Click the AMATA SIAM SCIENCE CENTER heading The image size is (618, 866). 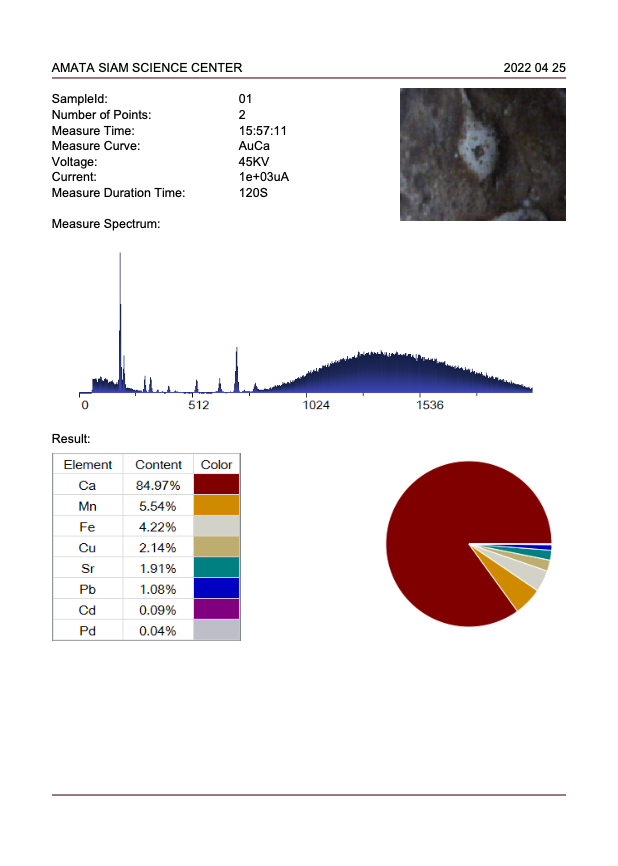pyautogui.click(x=146, y=68)
